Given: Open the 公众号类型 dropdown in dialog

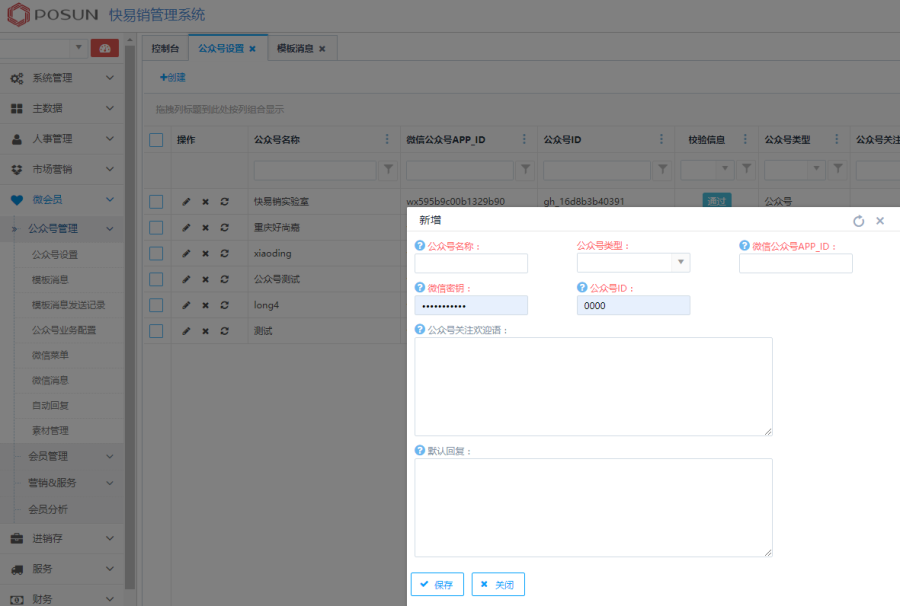Looking at the screenshot, I should [680, 263].
